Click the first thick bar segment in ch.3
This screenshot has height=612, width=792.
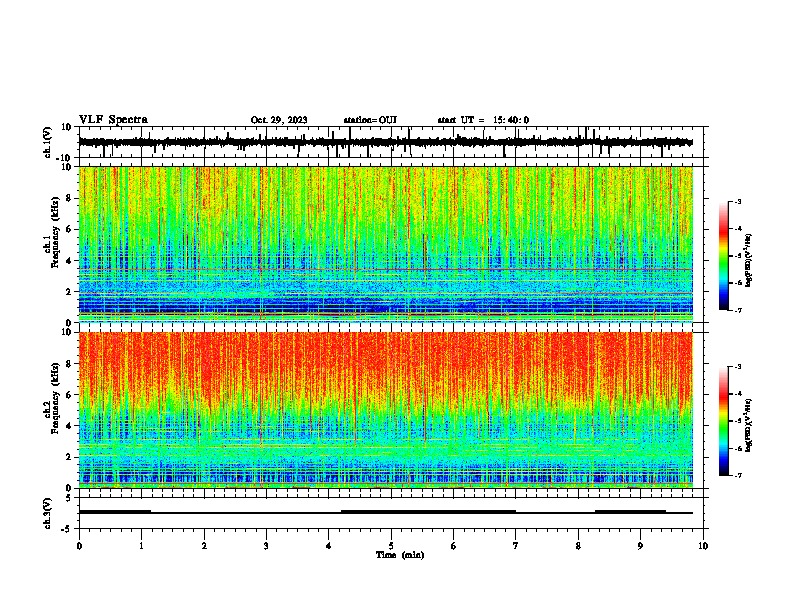coord(115,512)
